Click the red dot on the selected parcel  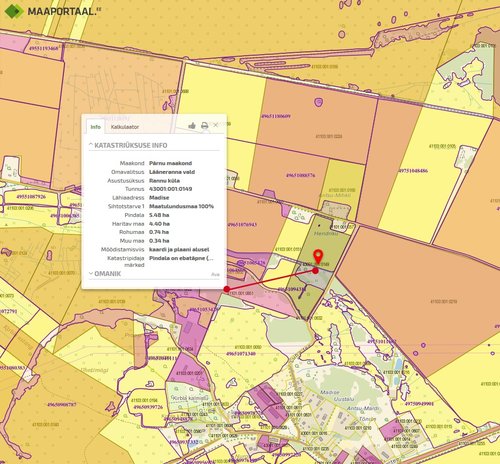(x=315, y=271)
